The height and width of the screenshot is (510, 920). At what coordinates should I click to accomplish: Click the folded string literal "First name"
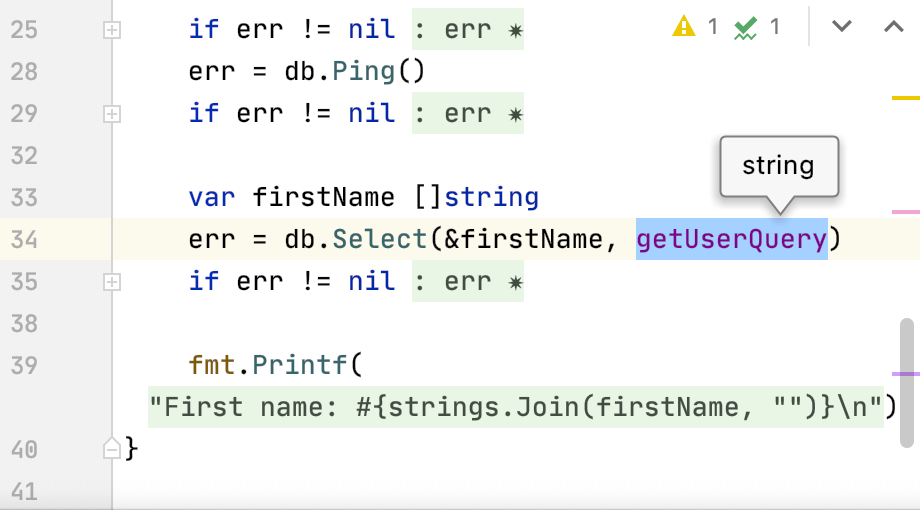pos(516,407)
